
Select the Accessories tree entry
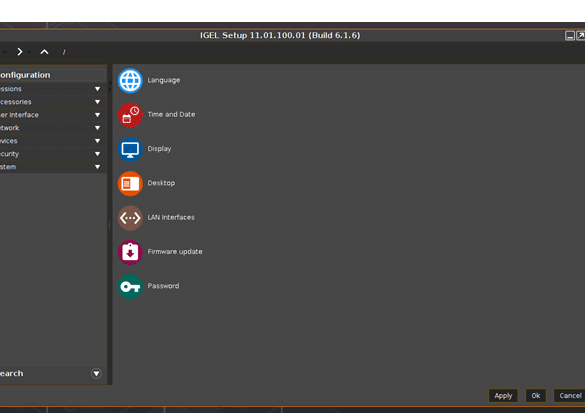(53, 102)
